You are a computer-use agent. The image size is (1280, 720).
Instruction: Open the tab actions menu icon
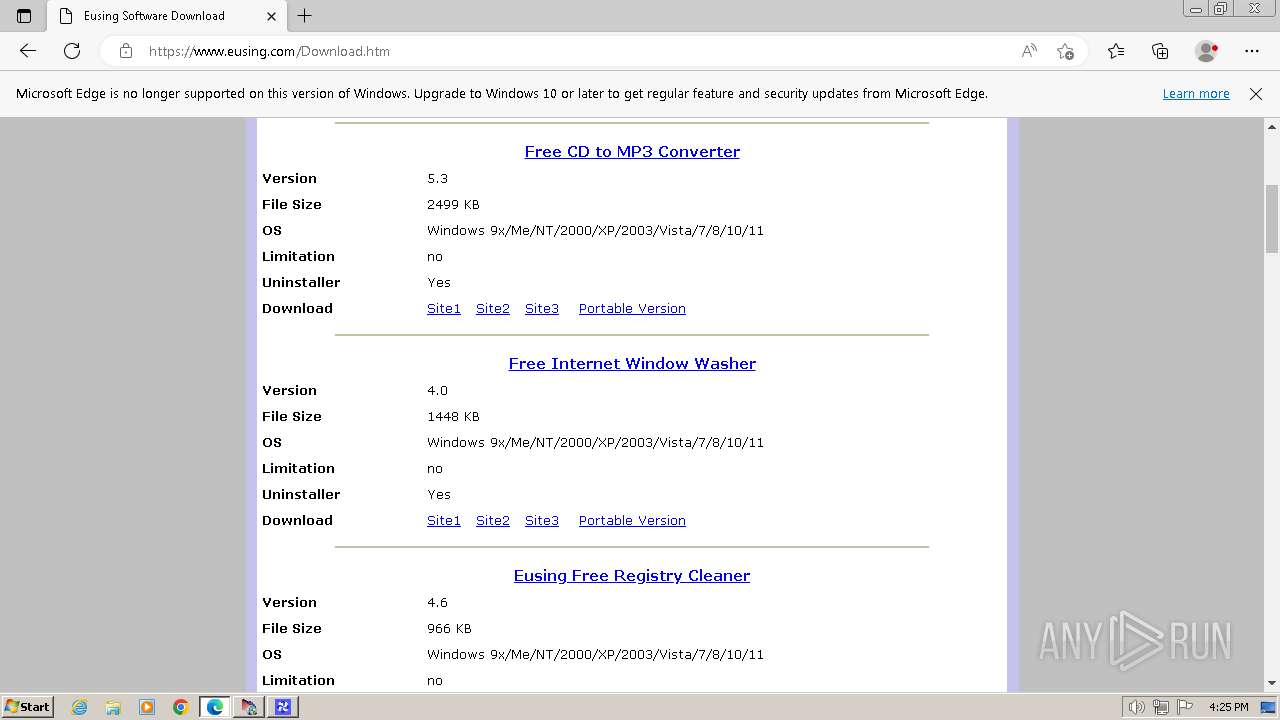[x=24, y=16]
